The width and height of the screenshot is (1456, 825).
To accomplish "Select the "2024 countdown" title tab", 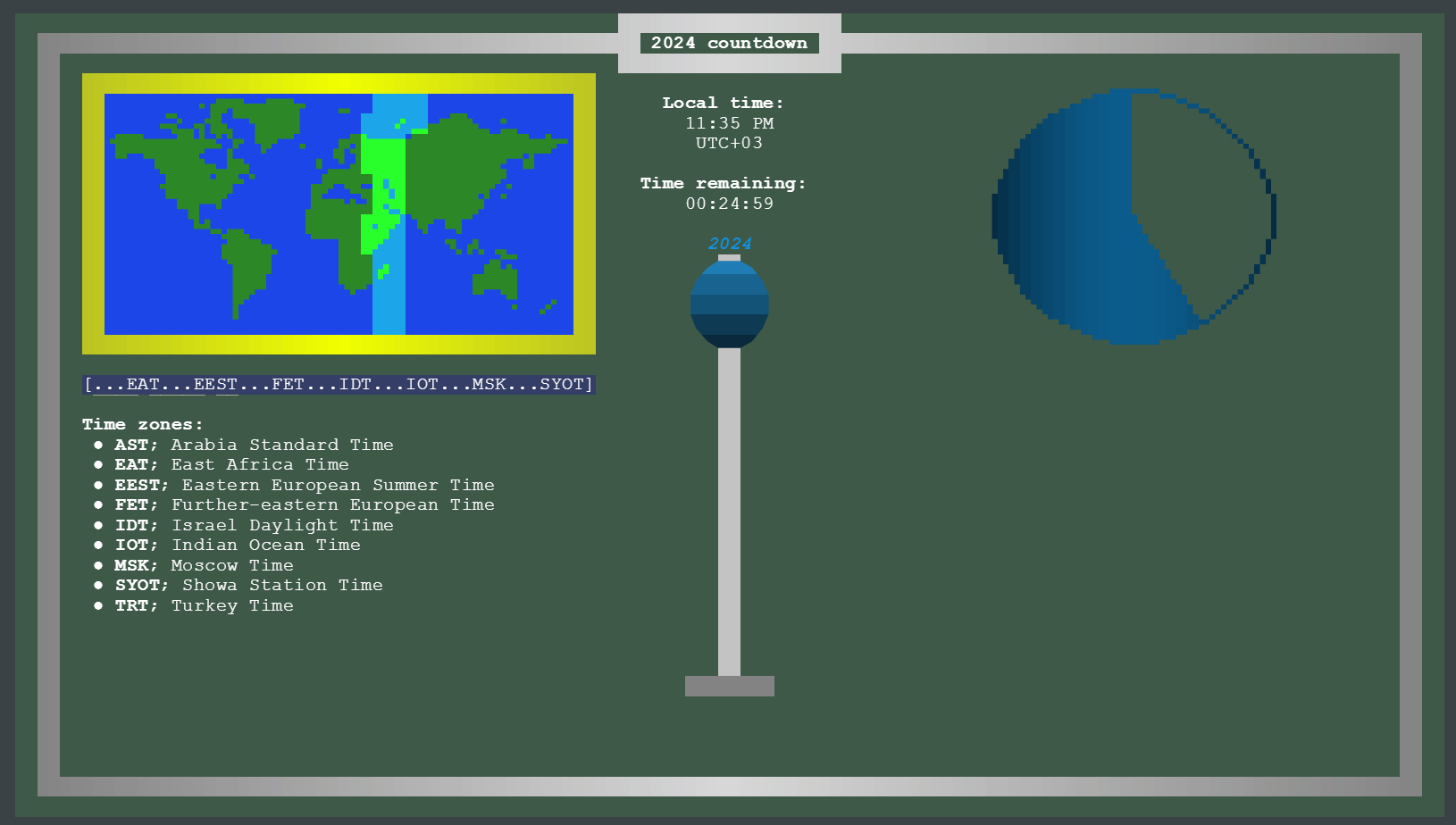I will [729, 43].
